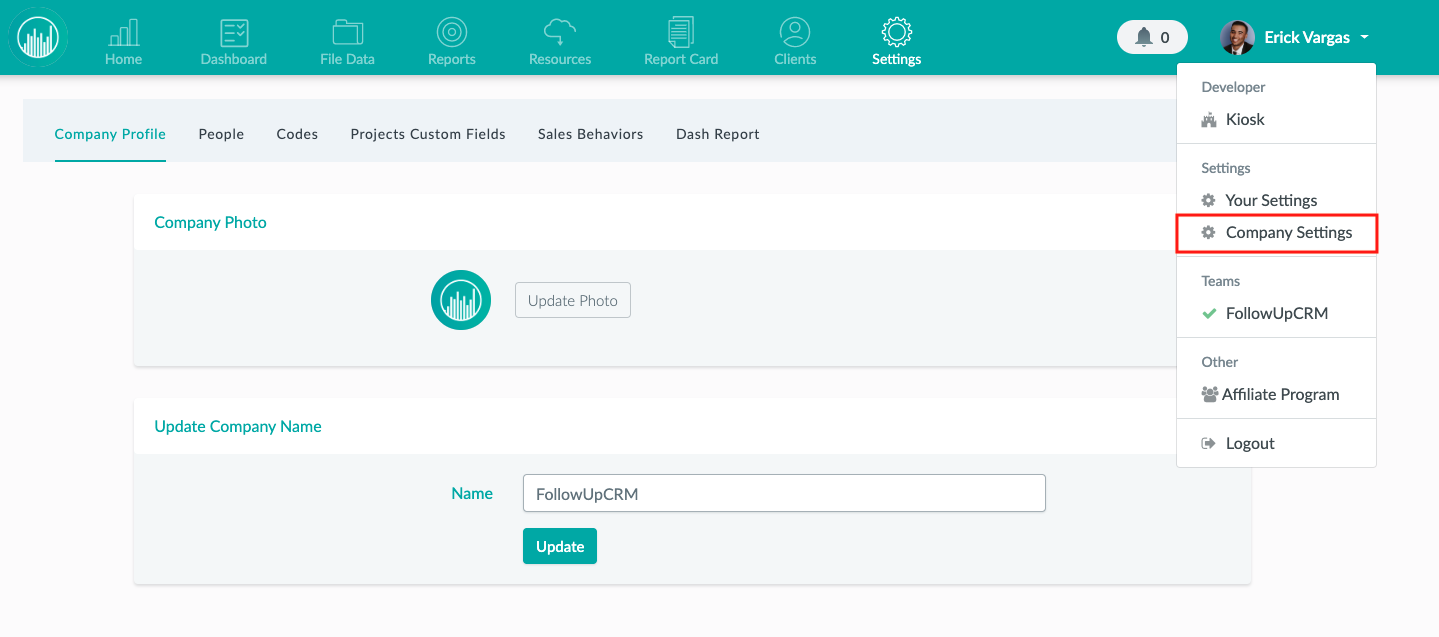This screenshot has width=1439, height=637.
Task: Open the File Data folder icon
Action: 347,33
